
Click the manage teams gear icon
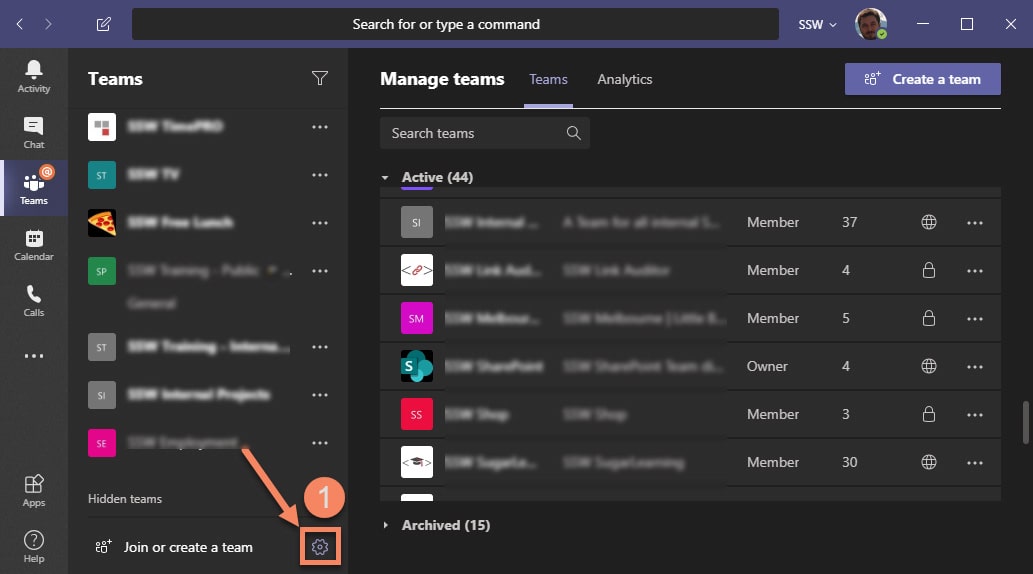click(320, 547)
